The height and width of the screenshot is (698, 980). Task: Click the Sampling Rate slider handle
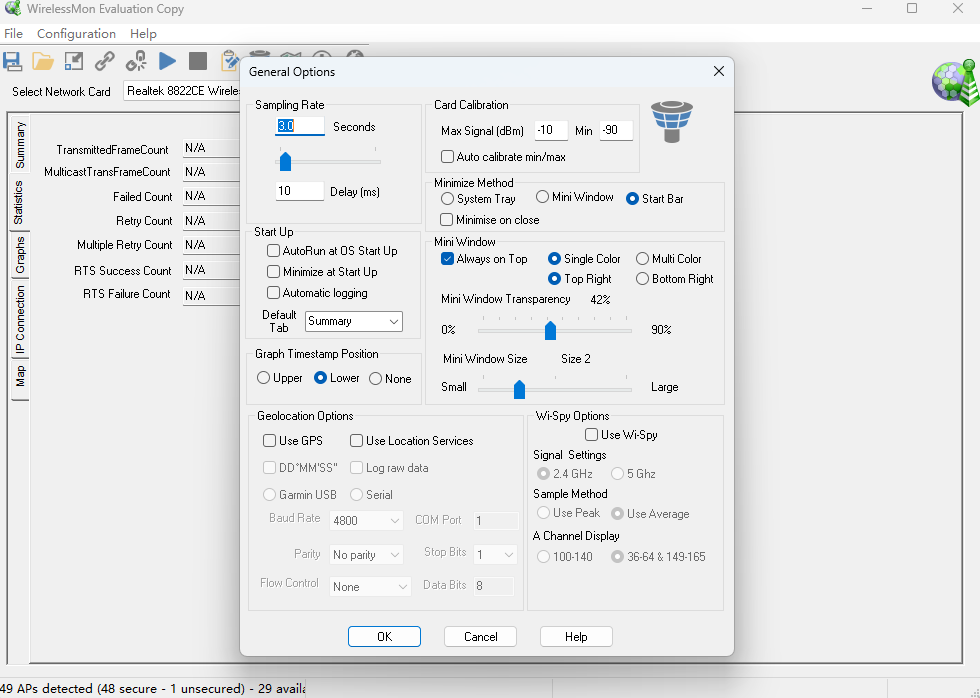pyautogui.click(x=285, y=161)
